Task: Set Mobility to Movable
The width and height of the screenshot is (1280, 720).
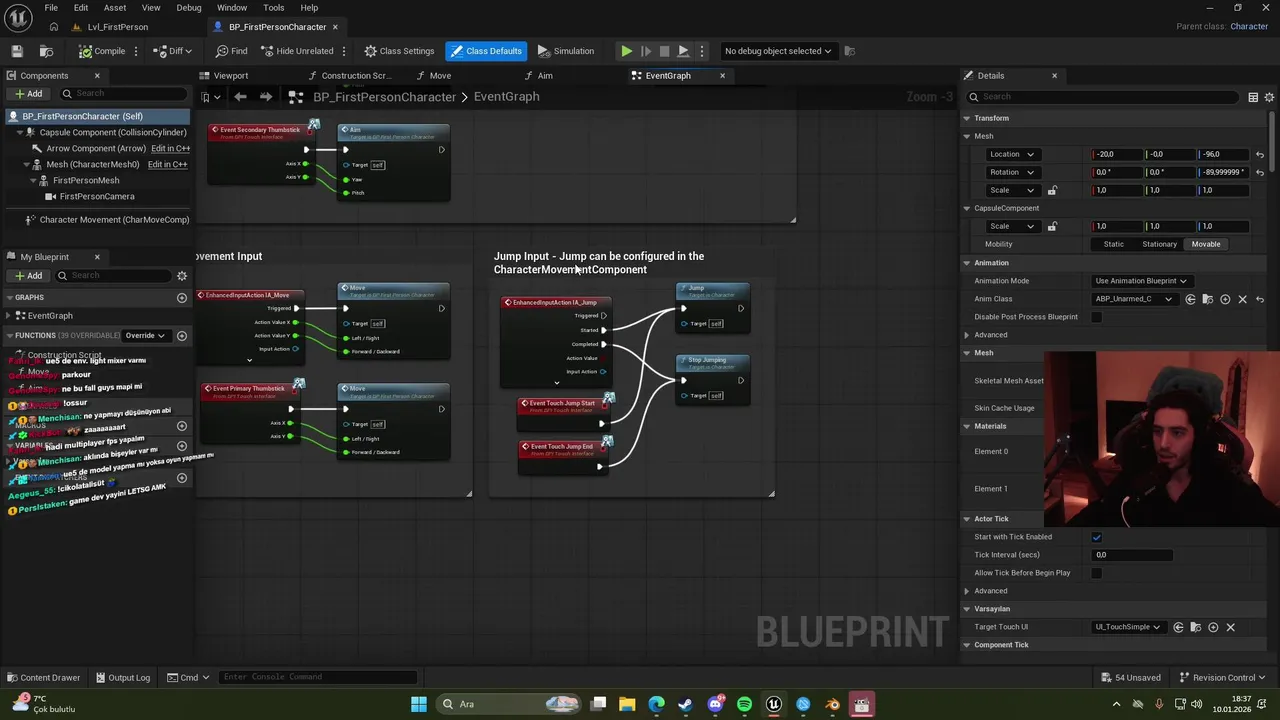Action: point(1205,244)
